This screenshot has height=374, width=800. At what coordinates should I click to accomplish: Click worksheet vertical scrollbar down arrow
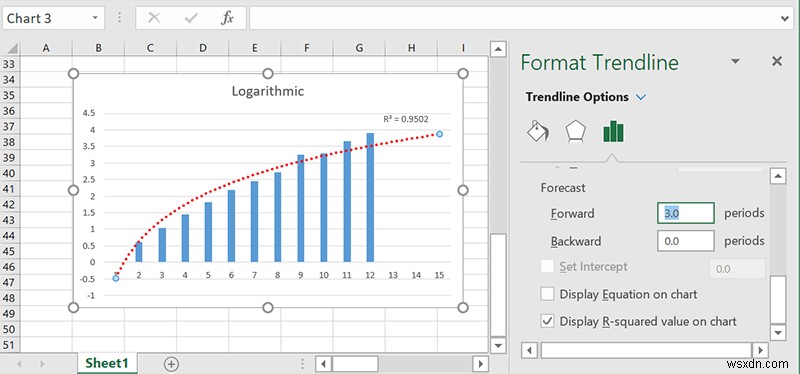(498, 345)
